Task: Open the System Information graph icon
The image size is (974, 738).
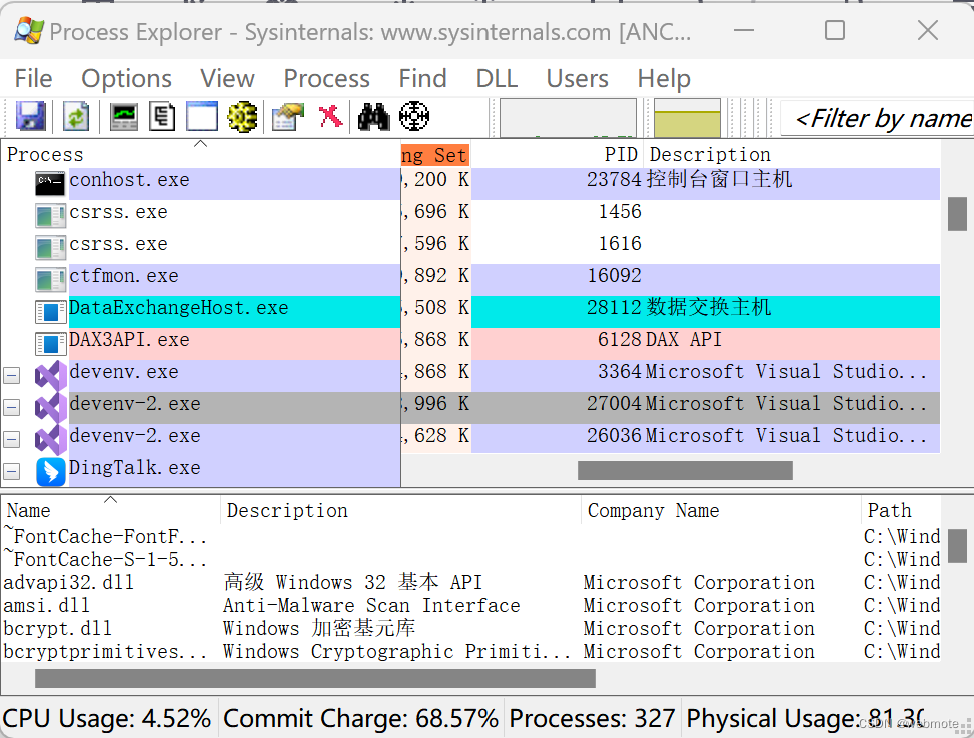Action: click(x=123, y=116)
